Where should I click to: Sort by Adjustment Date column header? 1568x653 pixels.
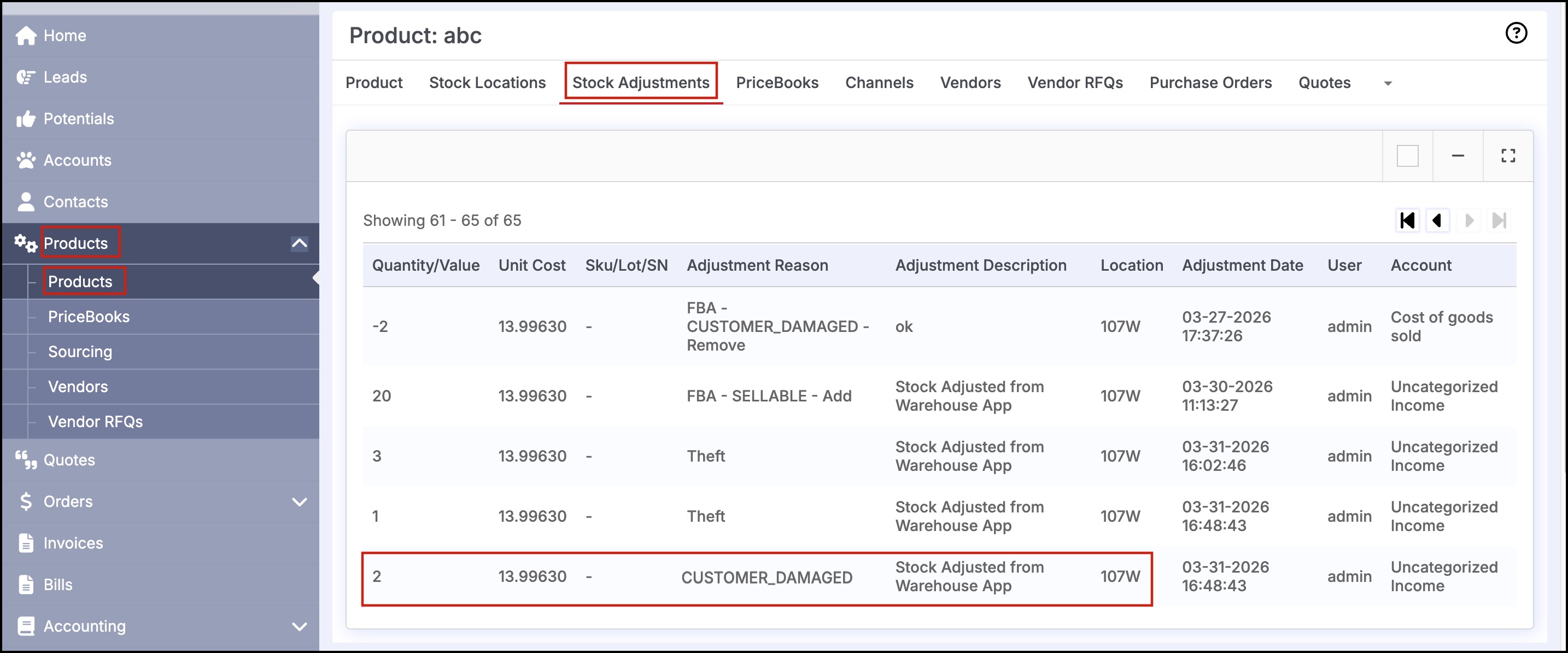[1242, 265]
